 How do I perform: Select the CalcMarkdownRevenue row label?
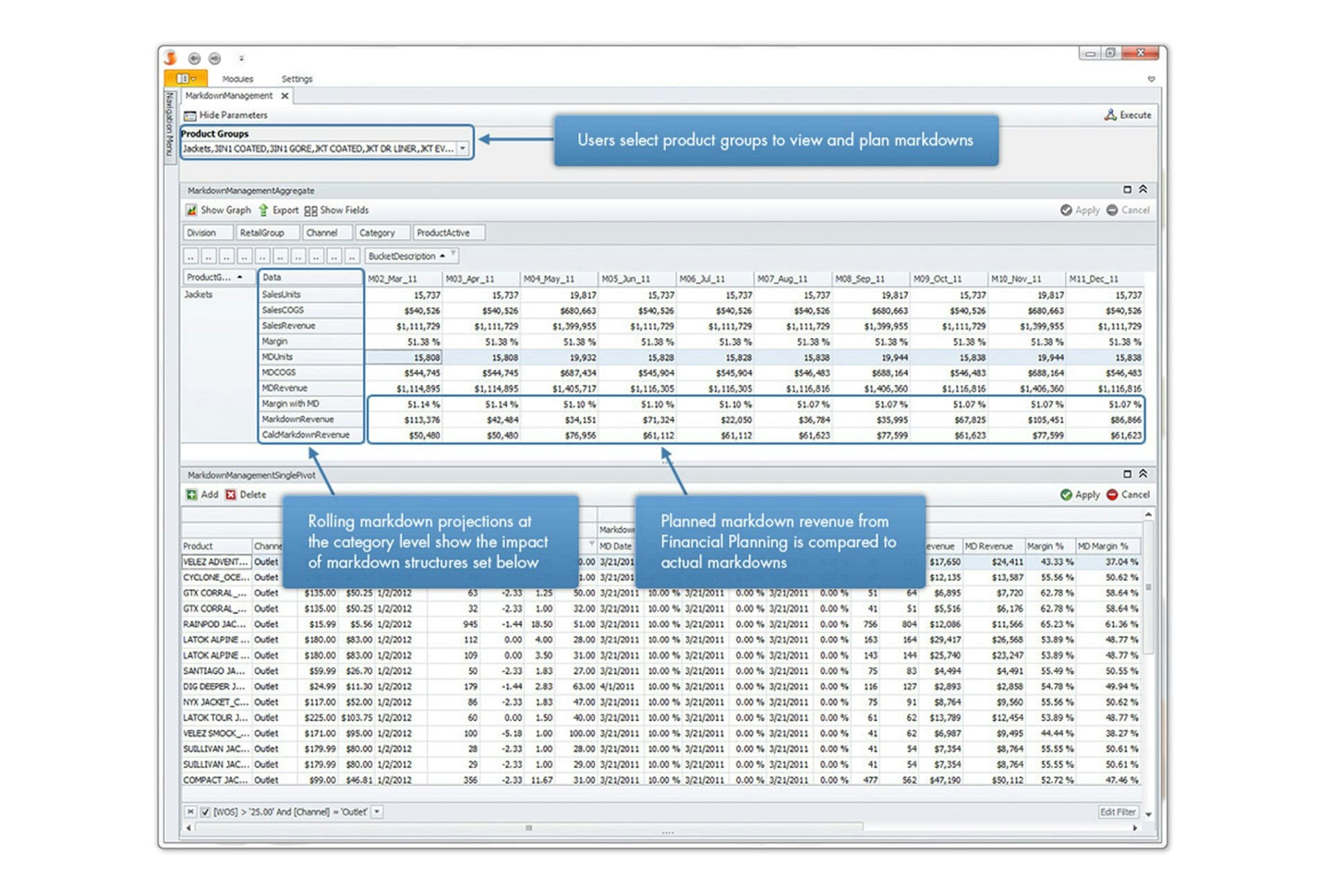(310, 435)
